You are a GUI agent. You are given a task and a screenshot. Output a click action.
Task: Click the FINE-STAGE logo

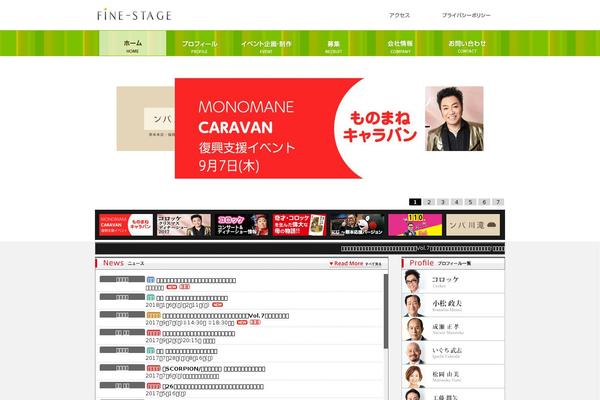134,15
